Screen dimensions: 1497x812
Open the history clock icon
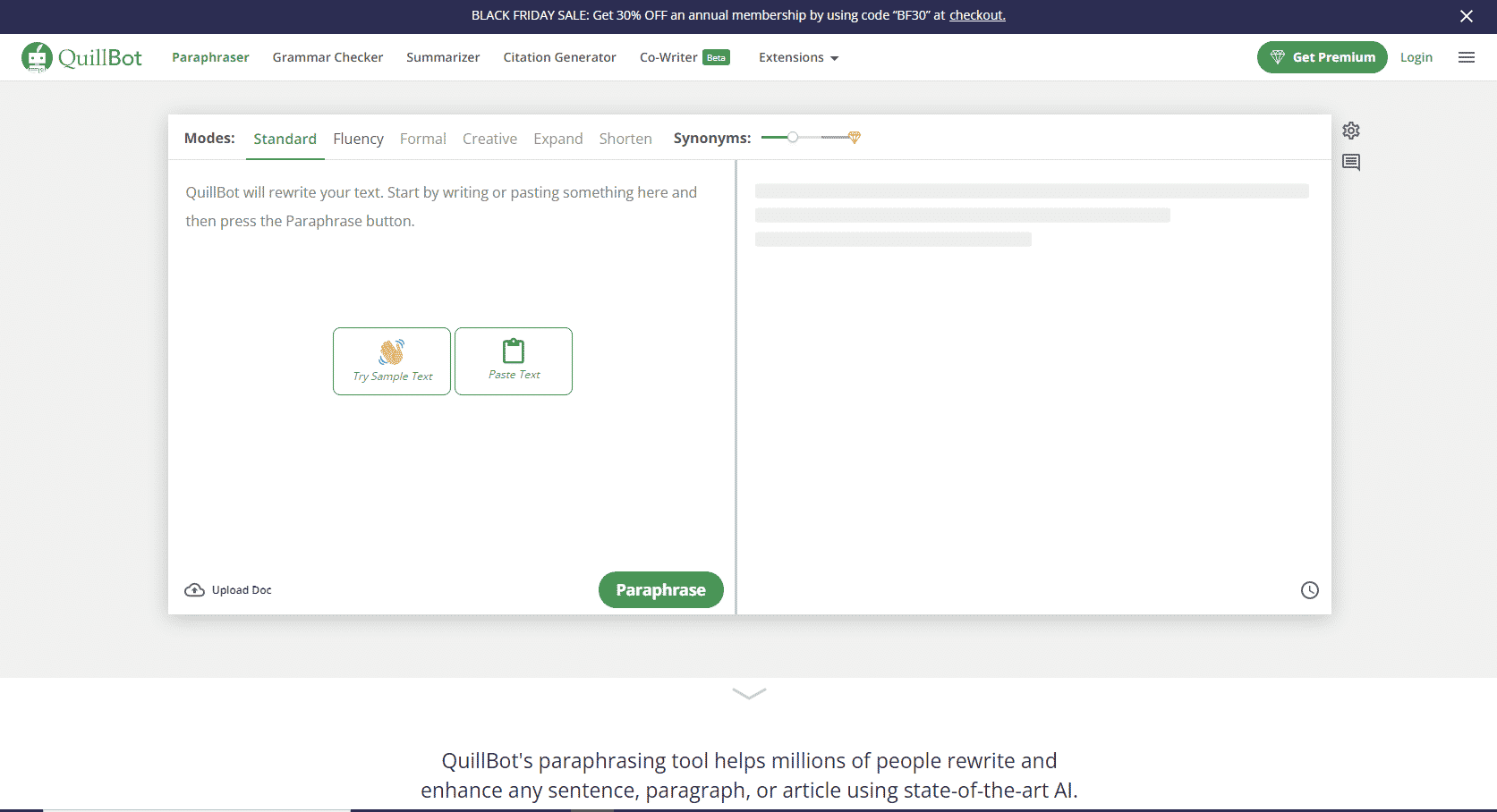pyautogui.click(x=1310, y=590)
